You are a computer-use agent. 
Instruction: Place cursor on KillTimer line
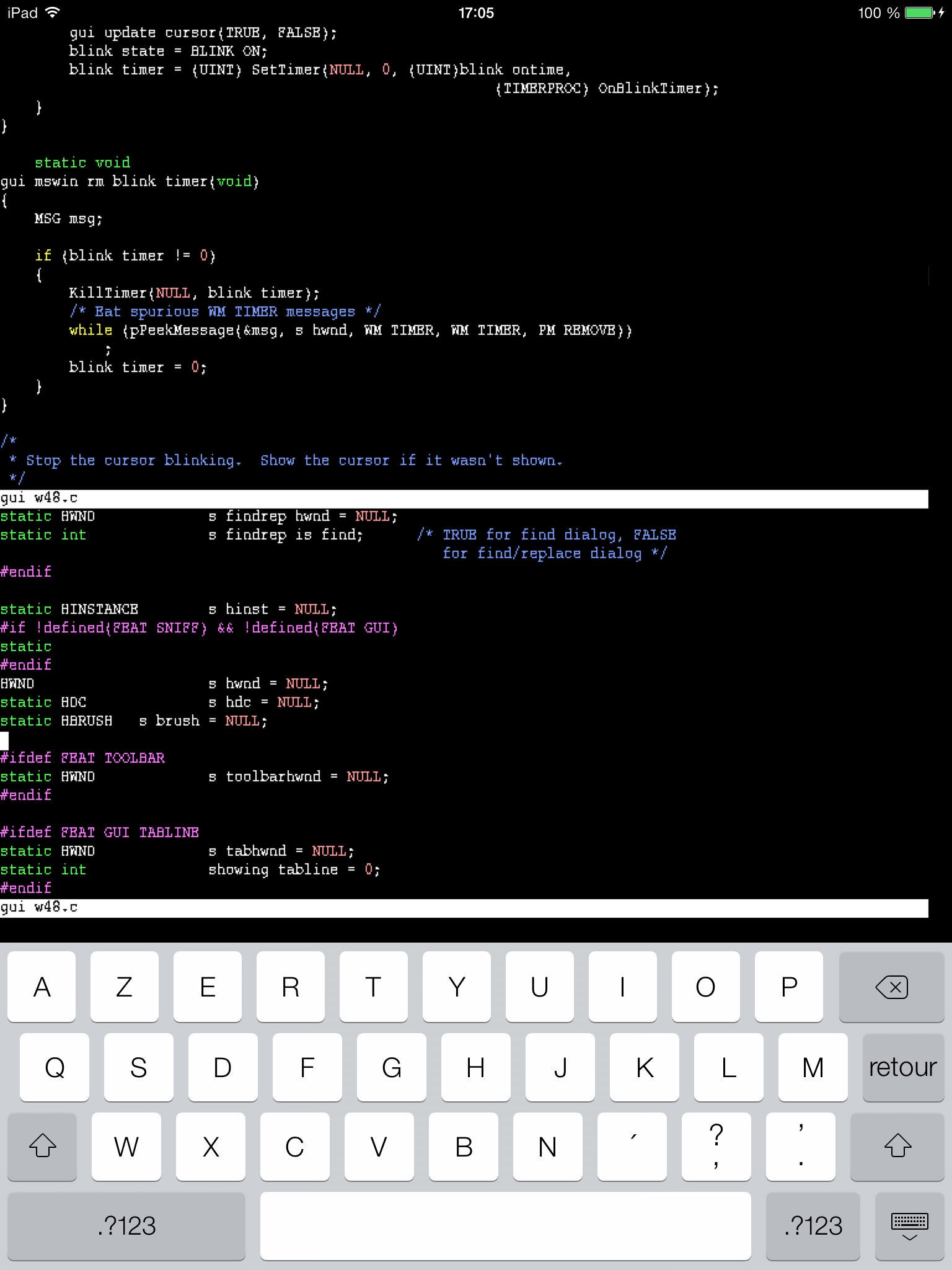coord(194,293)
